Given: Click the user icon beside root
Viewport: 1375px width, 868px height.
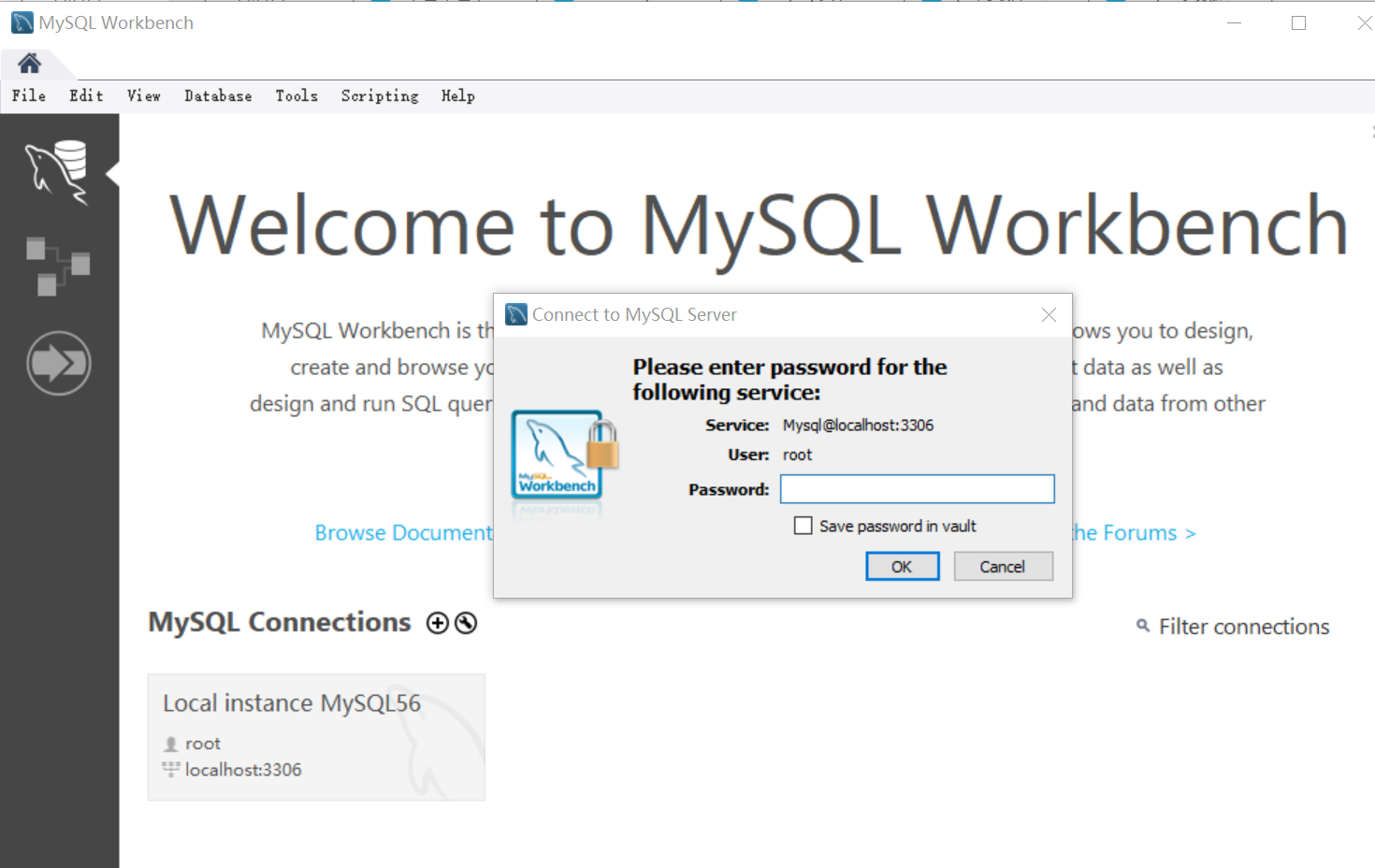Looking at the screenshot, I should (170, 745).
